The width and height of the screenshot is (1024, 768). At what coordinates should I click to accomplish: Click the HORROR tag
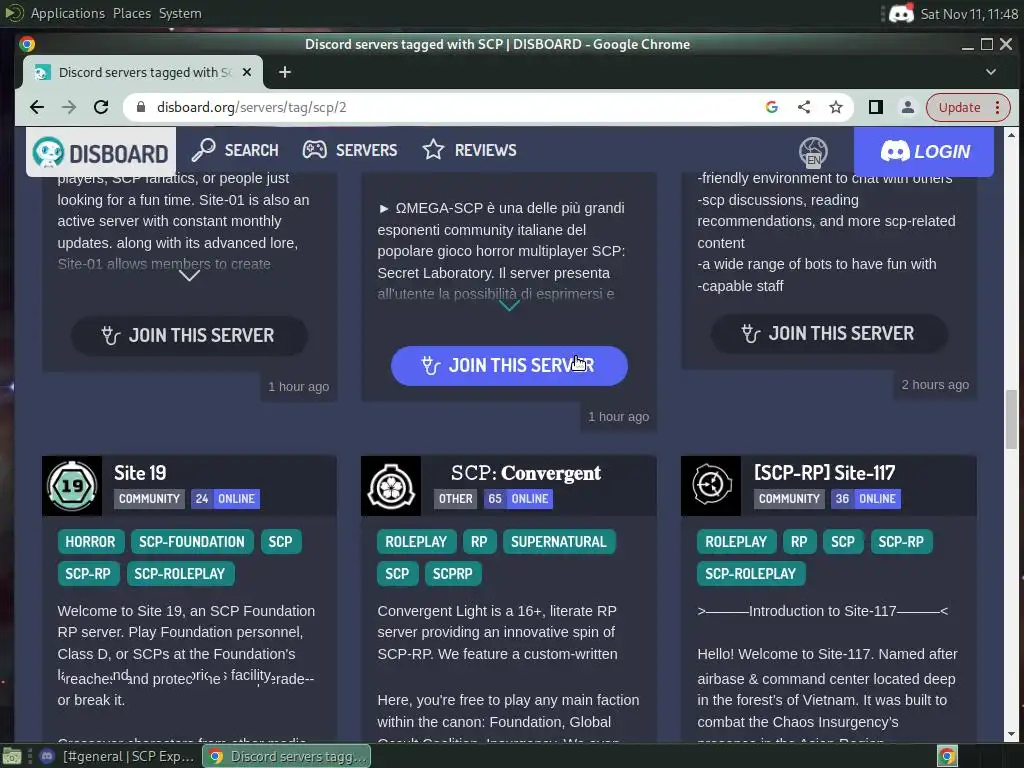[x=90, y=541]
